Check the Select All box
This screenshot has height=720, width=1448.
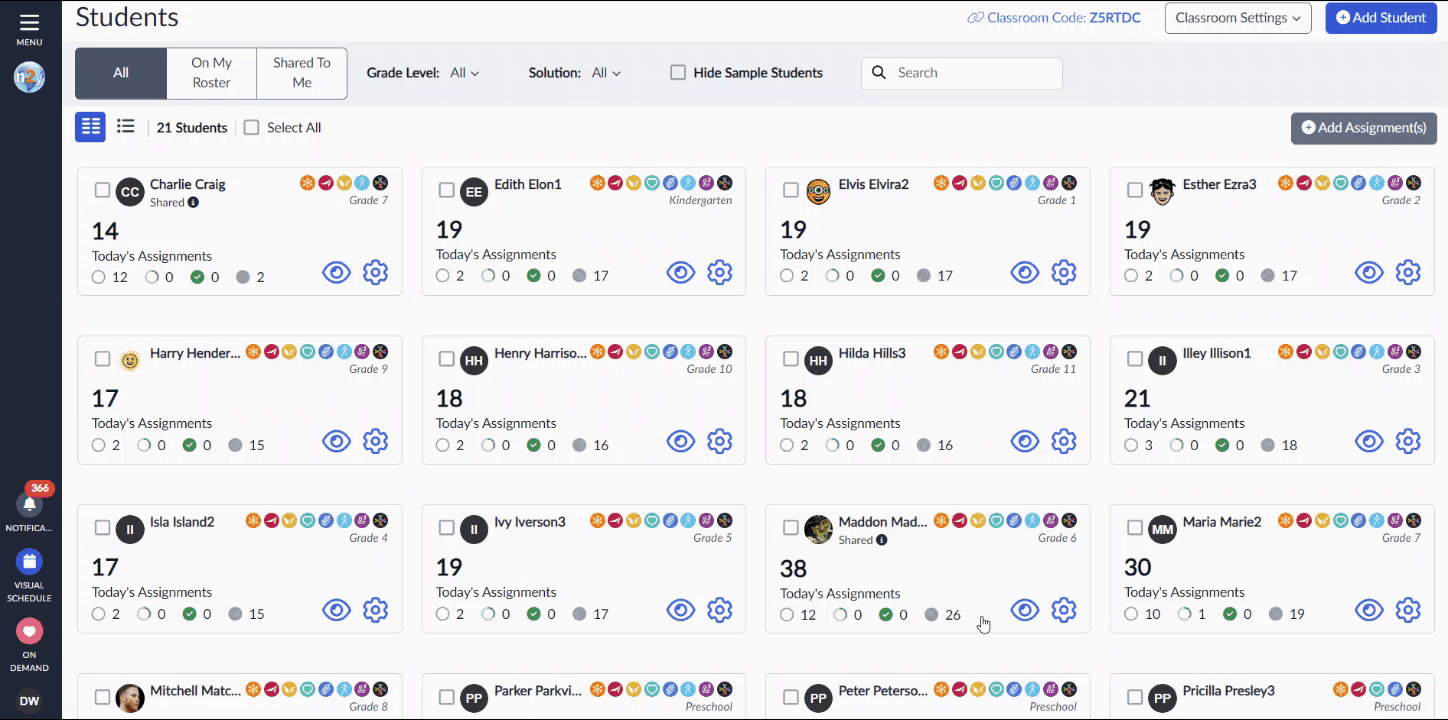click(x=252, y=127)
